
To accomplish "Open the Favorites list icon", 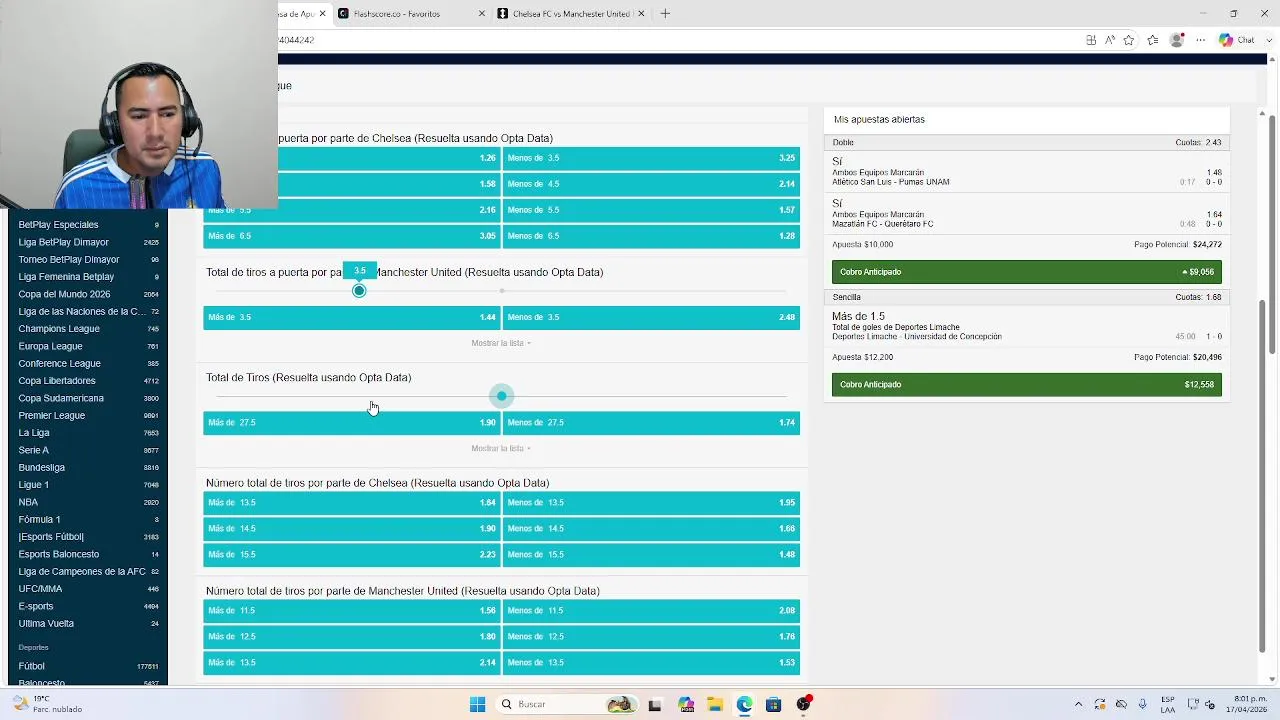I will (1153, 40).
